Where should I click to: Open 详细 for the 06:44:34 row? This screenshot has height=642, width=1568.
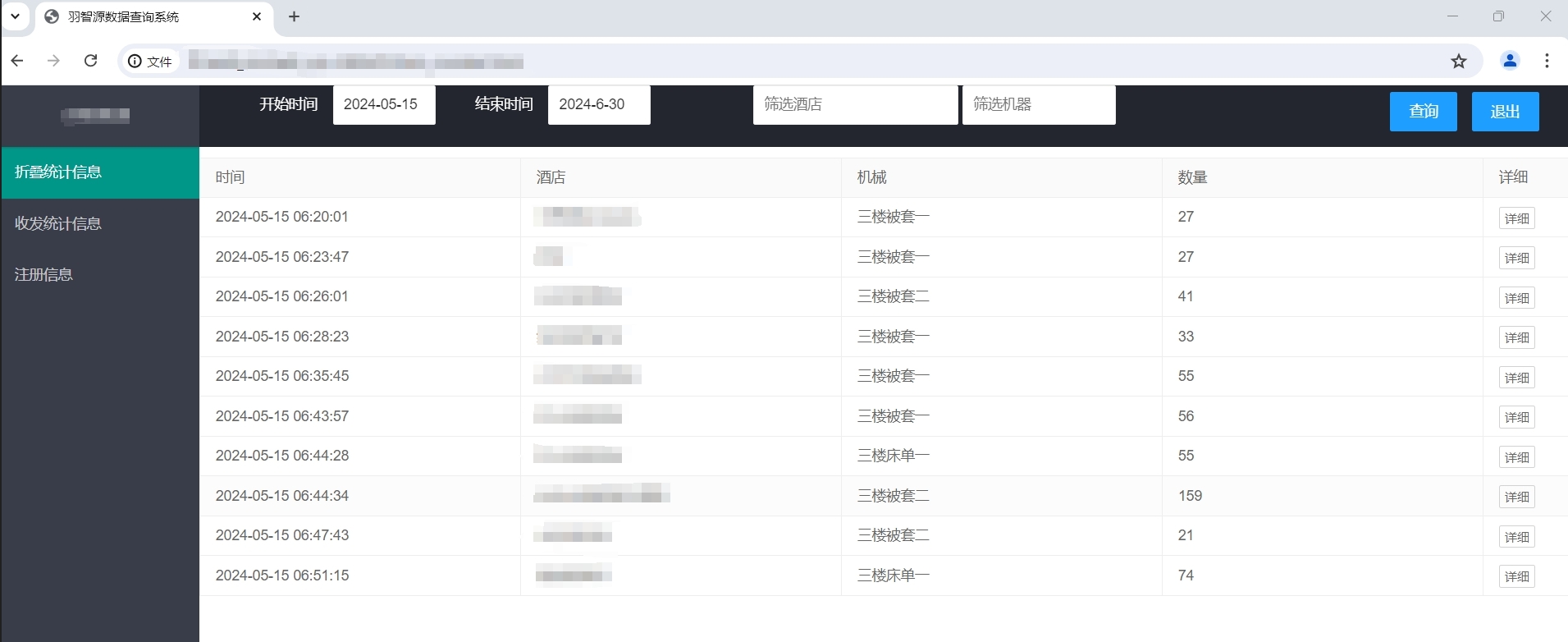1516,497
